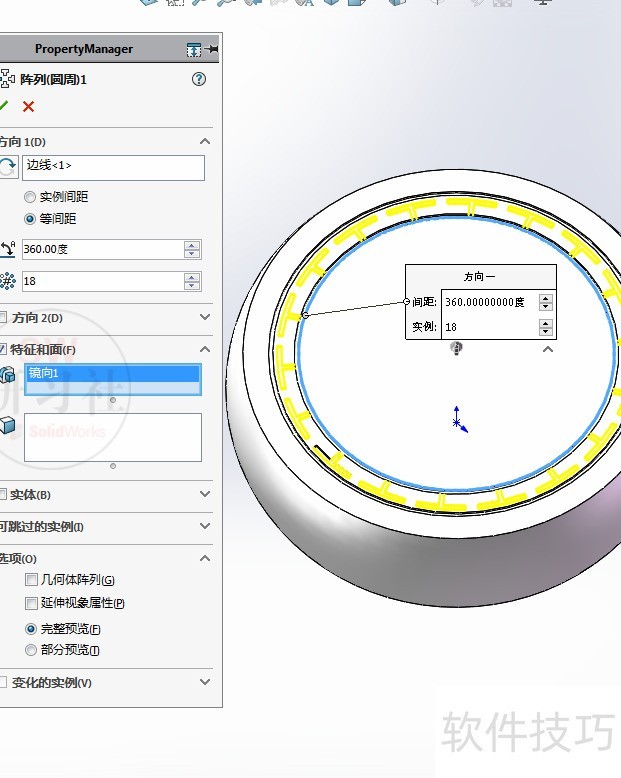
Task: Increase angle value 360.00度 with up arrow
Action: 192,245
